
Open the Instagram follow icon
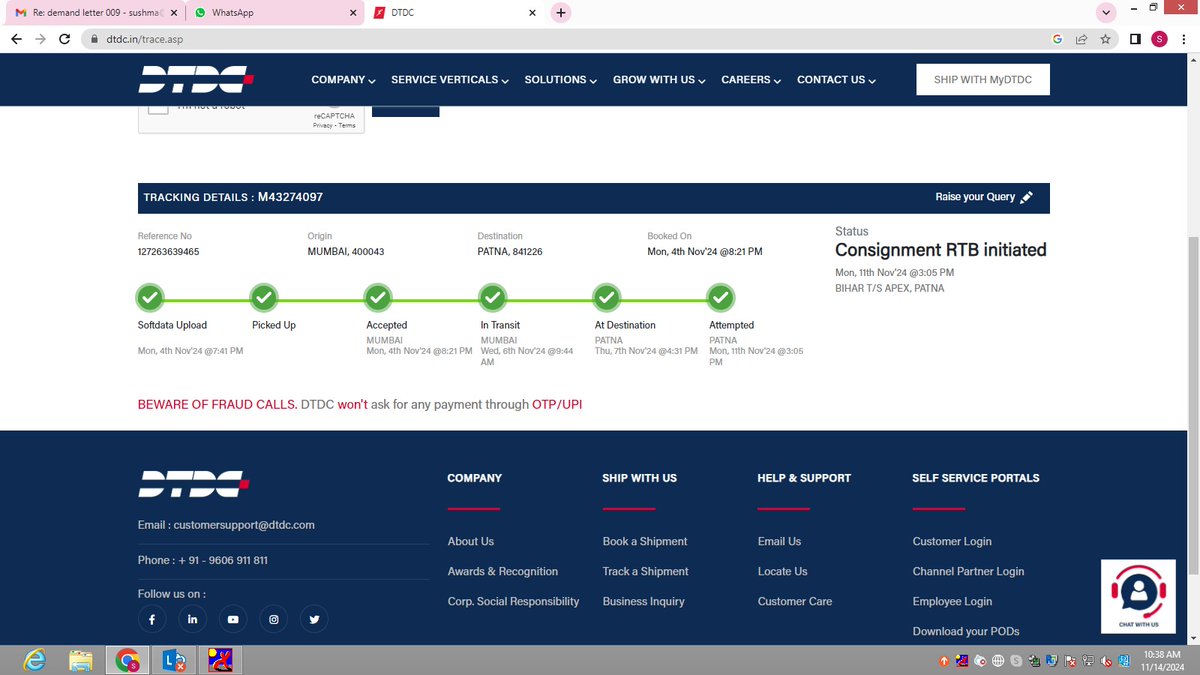click(274, 620)
